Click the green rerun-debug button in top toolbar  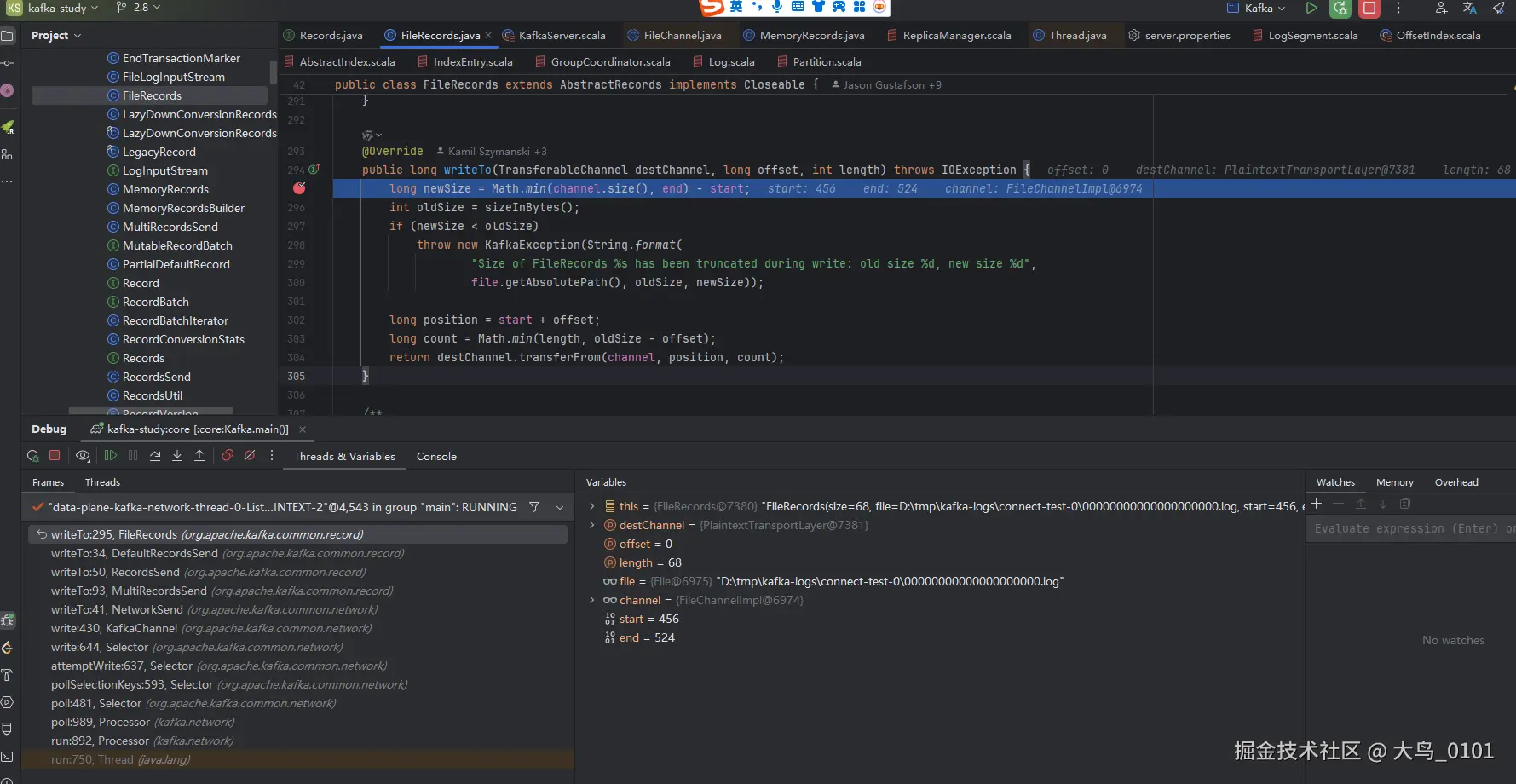tap(1340, 9)
